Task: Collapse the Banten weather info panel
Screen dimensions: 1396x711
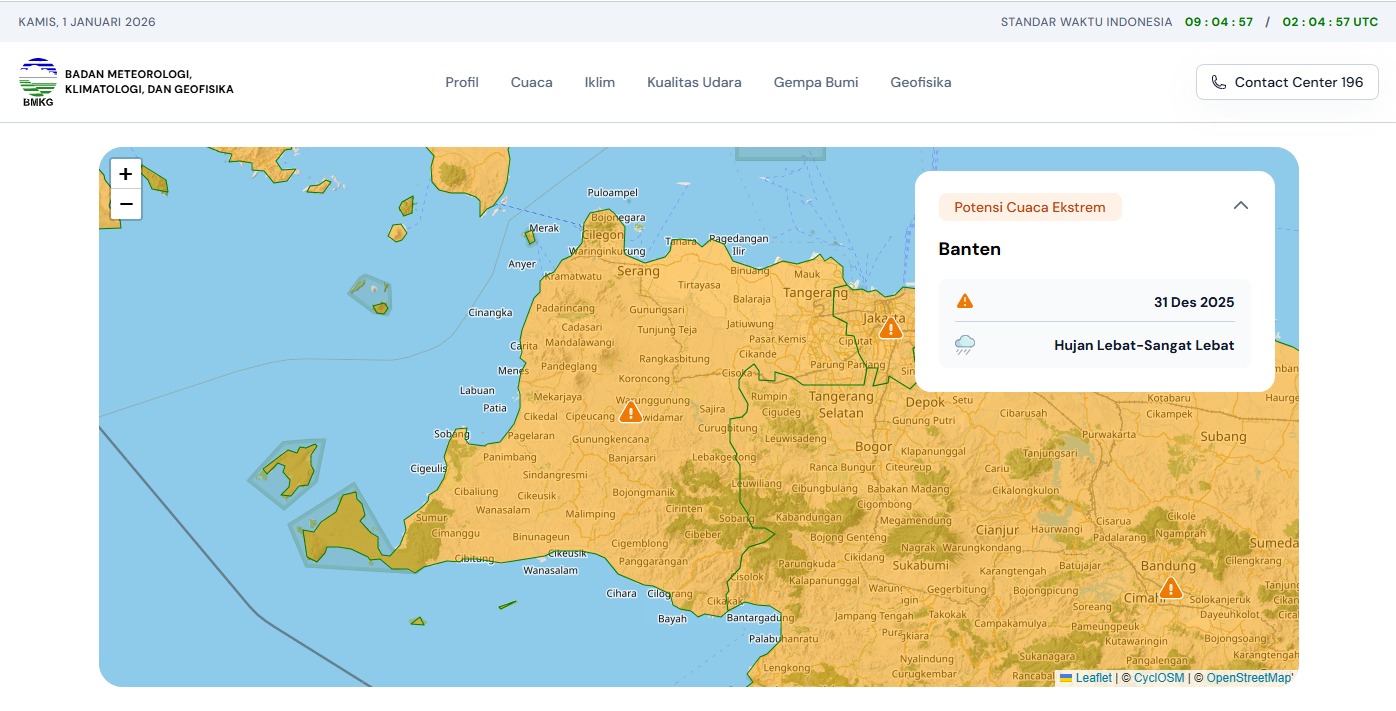Action: [1241, 206]
